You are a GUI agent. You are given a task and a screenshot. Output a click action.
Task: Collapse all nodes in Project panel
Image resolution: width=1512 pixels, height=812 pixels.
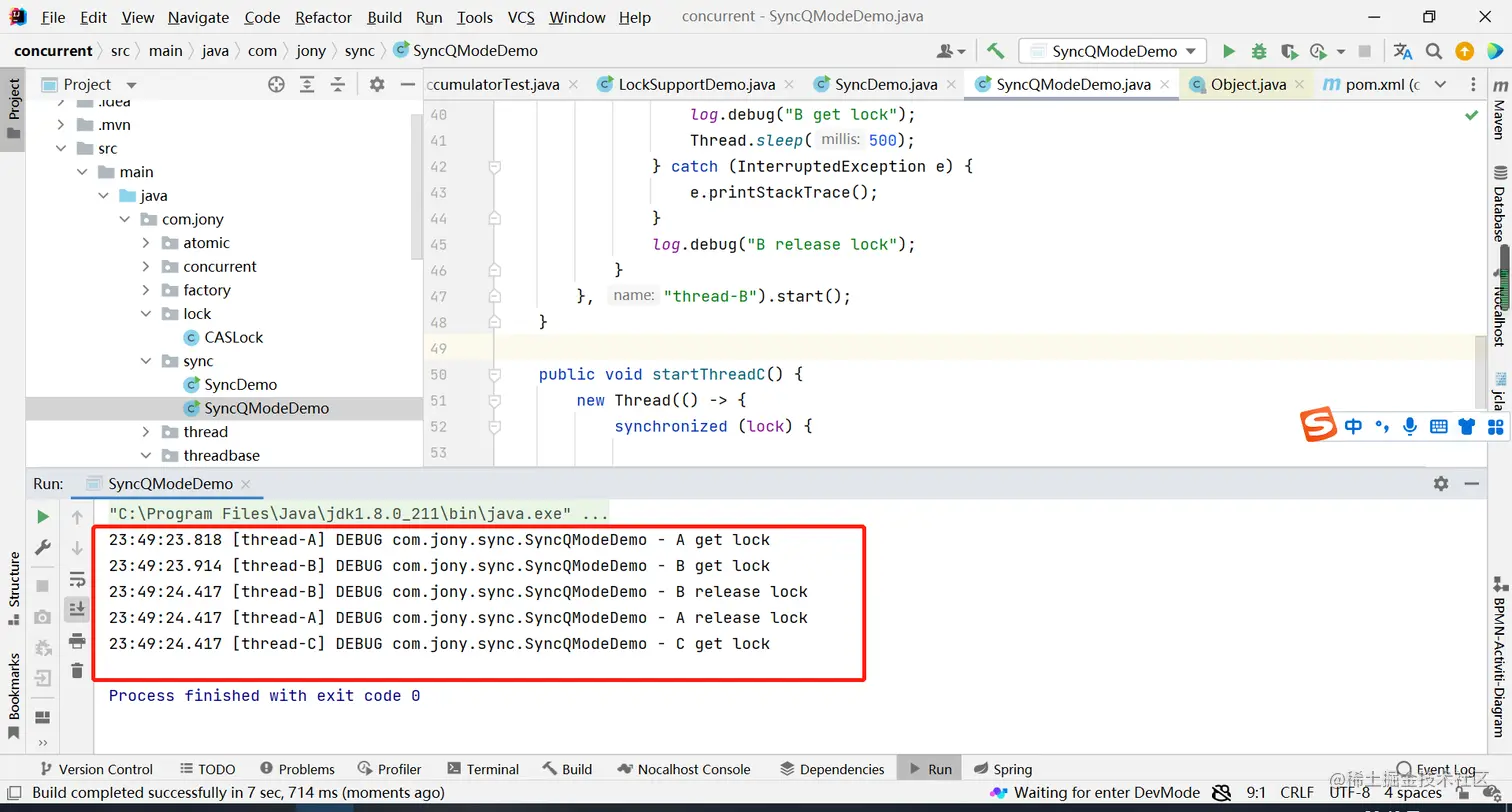pyautogui.click(x=337, y=85)
